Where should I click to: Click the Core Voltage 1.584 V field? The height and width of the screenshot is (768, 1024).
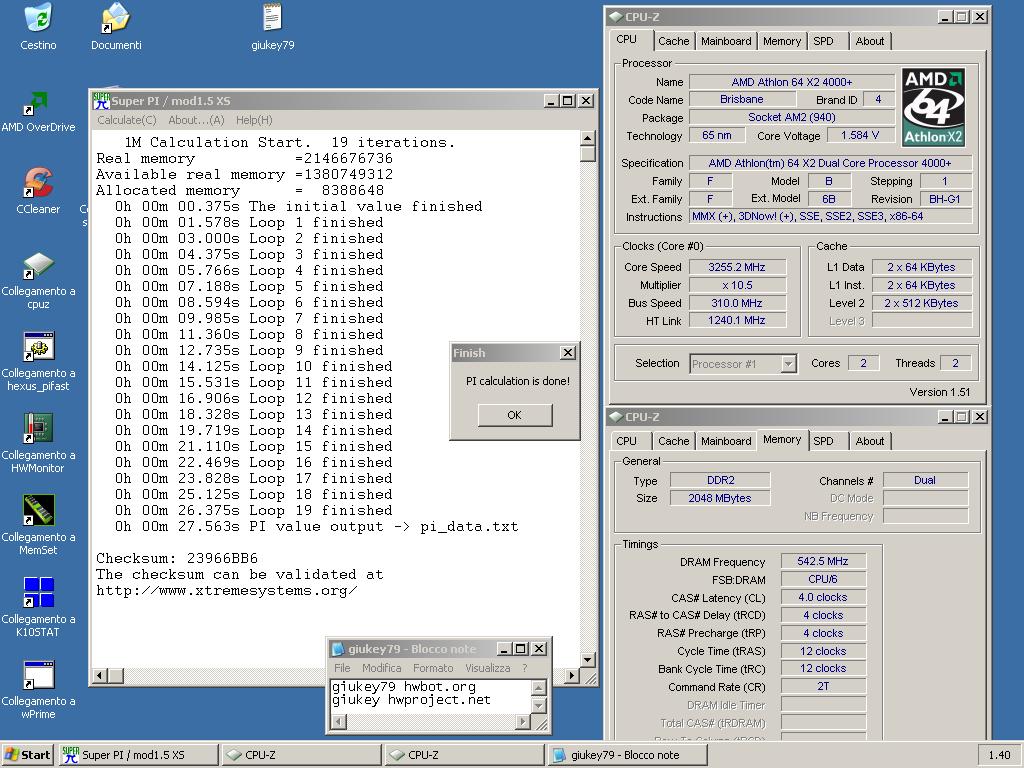coord(859,135)
